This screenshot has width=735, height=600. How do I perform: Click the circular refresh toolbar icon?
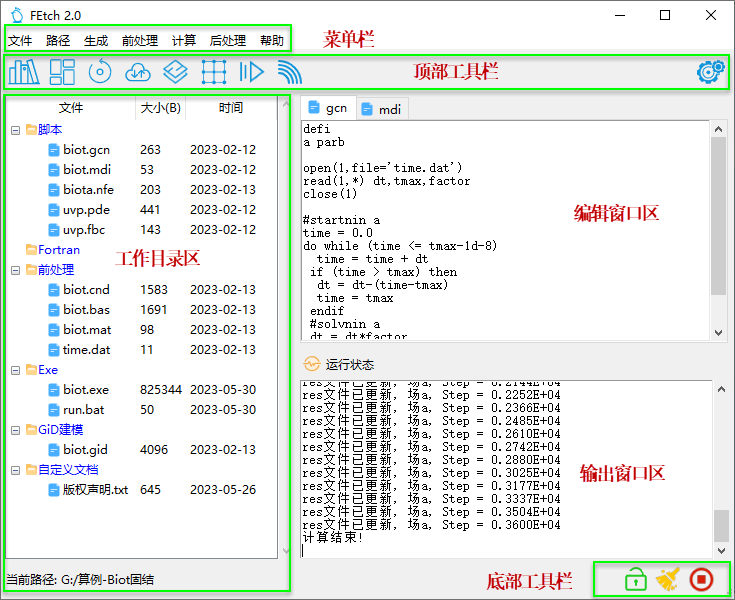100,72
